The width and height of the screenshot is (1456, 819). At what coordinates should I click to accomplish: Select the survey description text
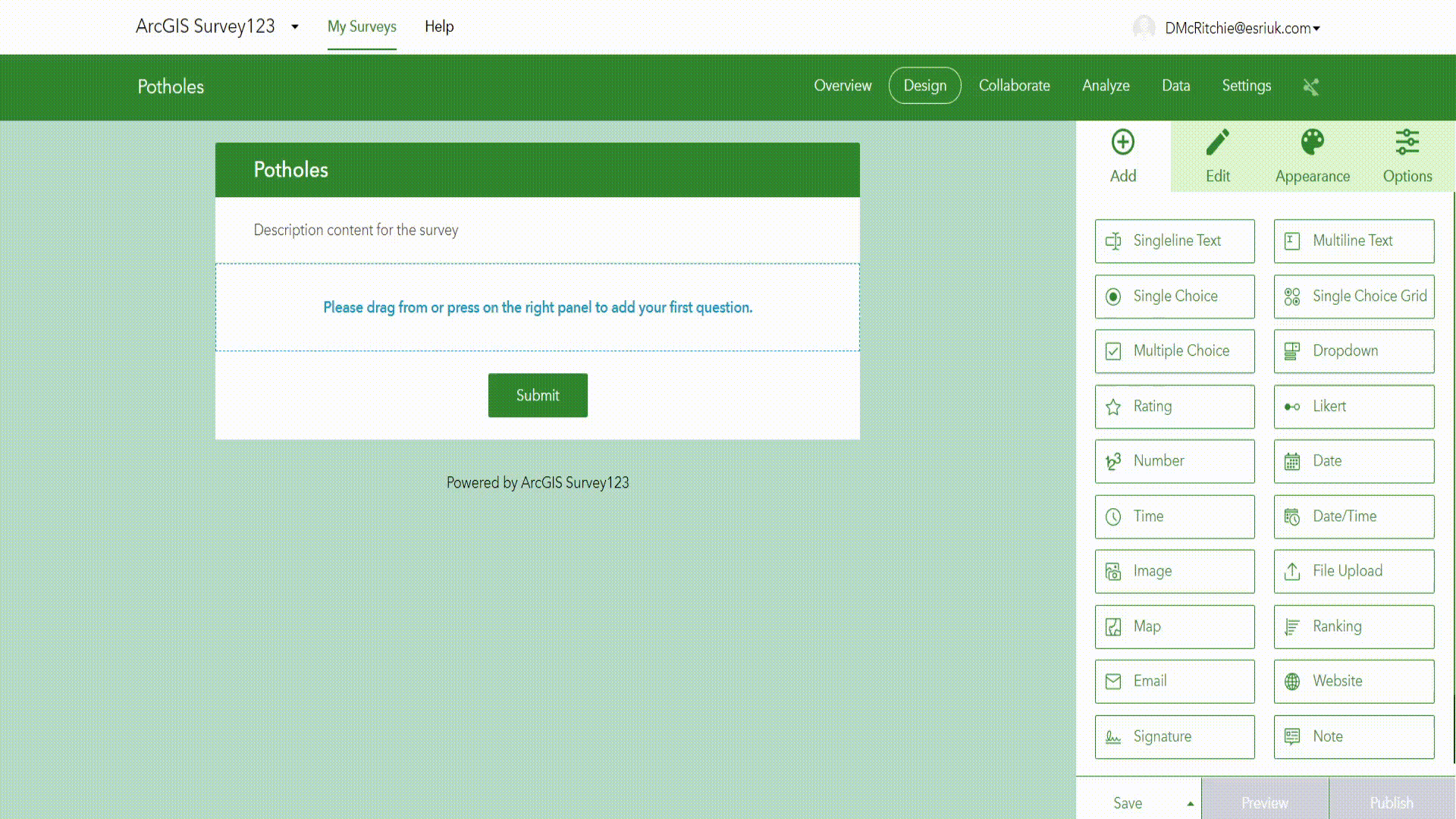tap(356, 230)
